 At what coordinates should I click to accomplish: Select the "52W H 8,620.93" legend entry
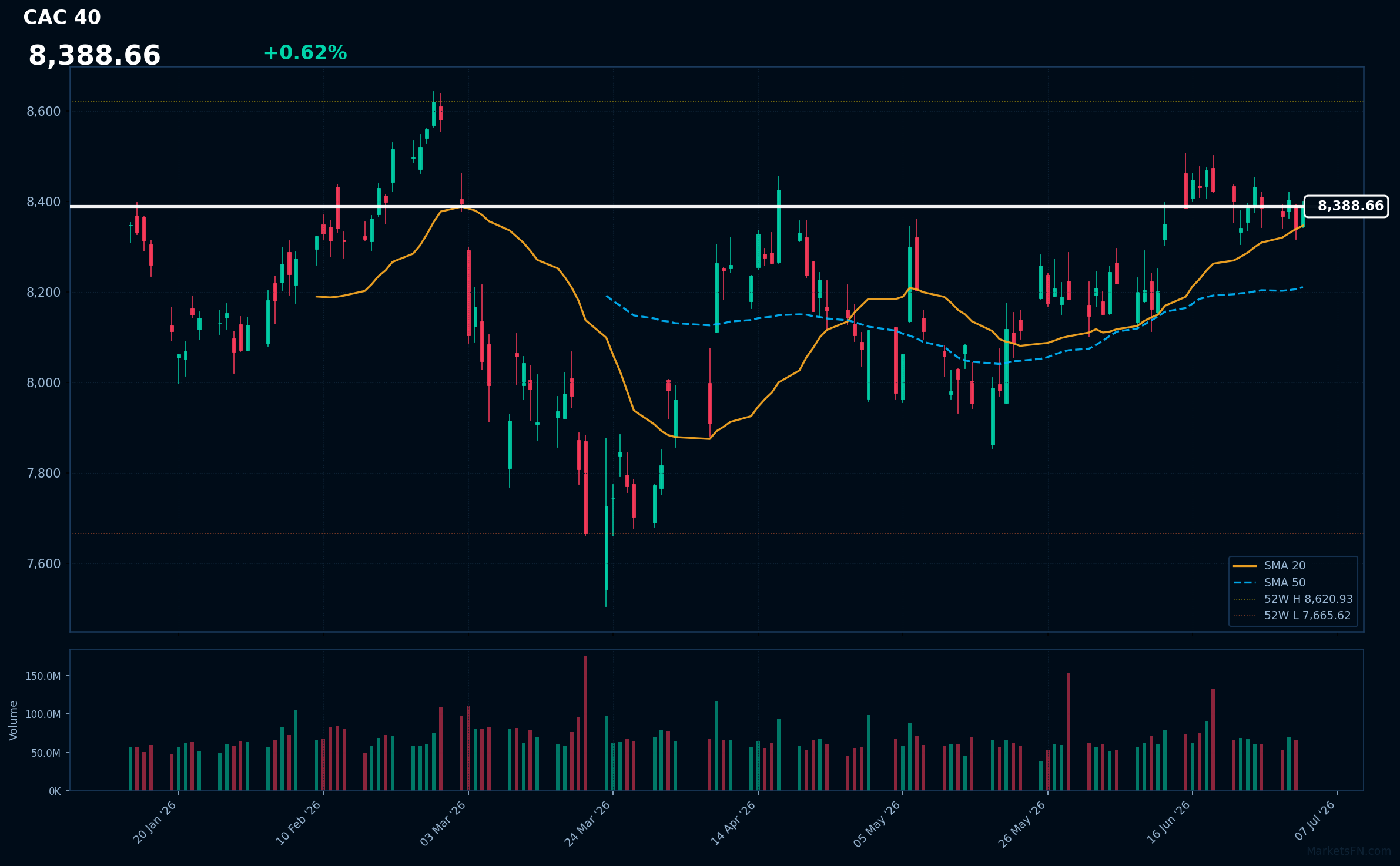pos(1293,599)
